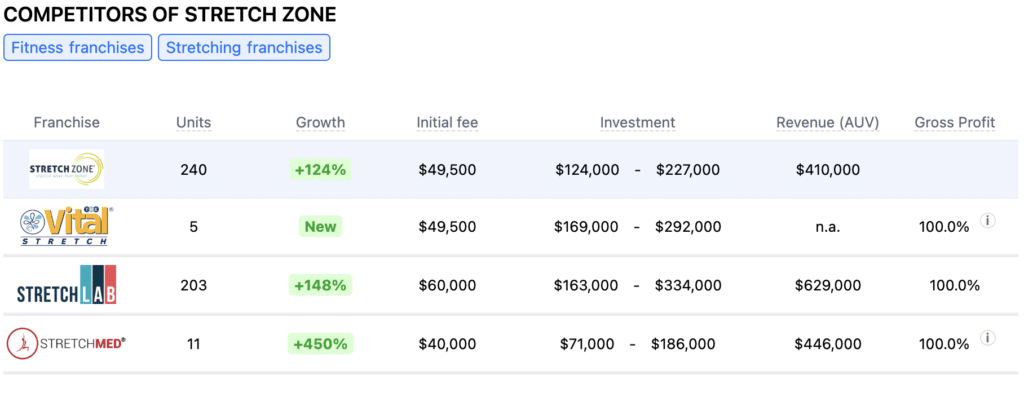Click the Revenue (AUV) column header

(x=827, y=123)
